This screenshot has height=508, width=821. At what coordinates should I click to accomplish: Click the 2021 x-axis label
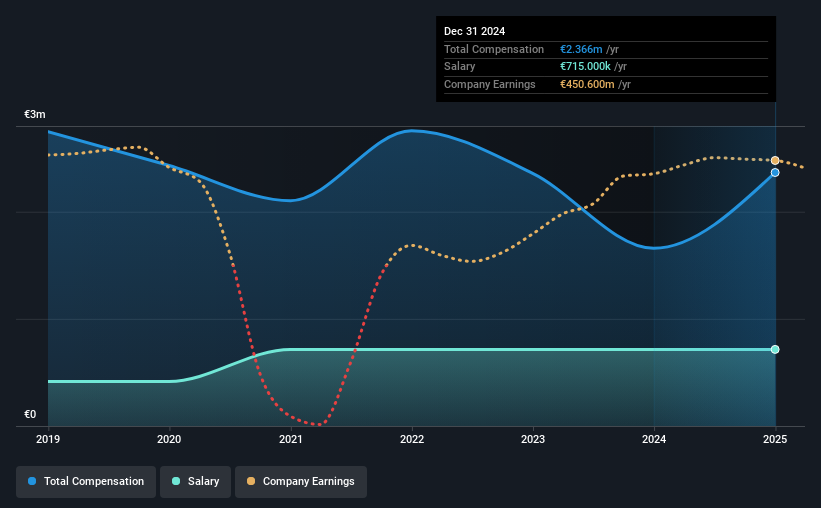(291, 439)
